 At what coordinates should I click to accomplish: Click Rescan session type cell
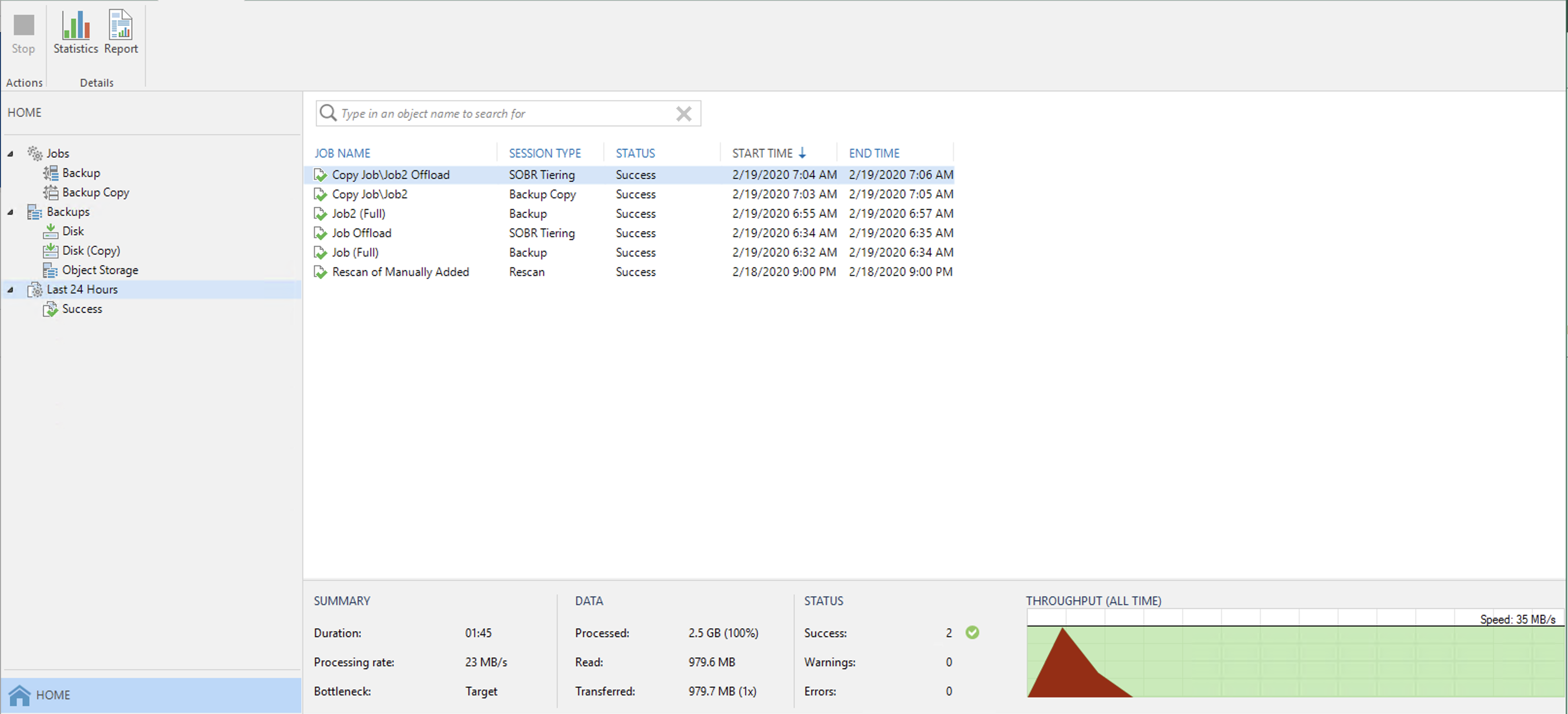tap(527, 272)
